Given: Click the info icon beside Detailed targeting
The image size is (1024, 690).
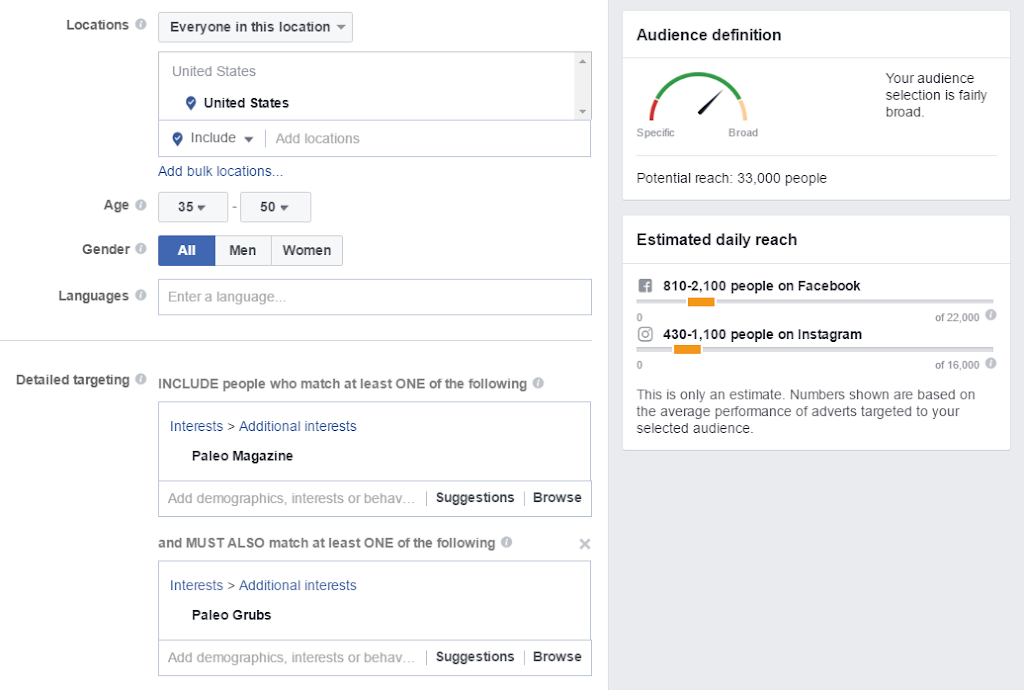Looking at the screenshot, I should (140, 379).
